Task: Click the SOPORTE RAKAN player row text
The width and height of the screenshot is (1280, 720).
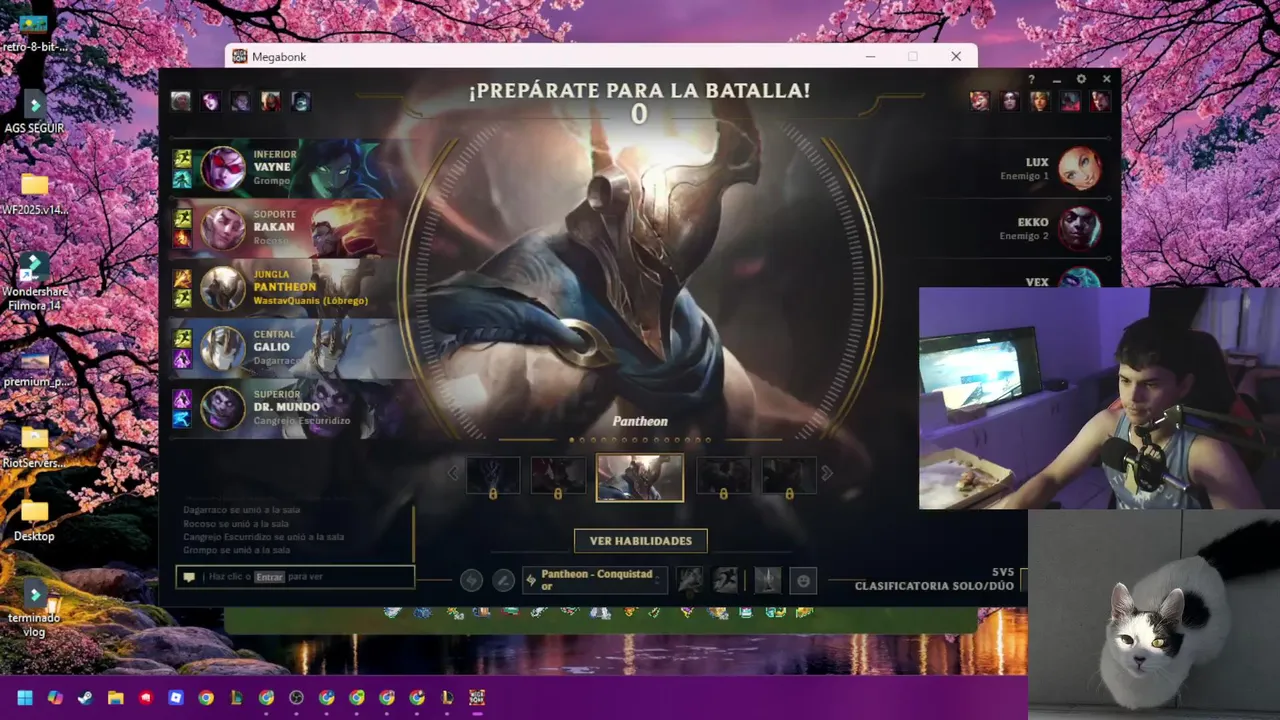Action: point(275,227)
